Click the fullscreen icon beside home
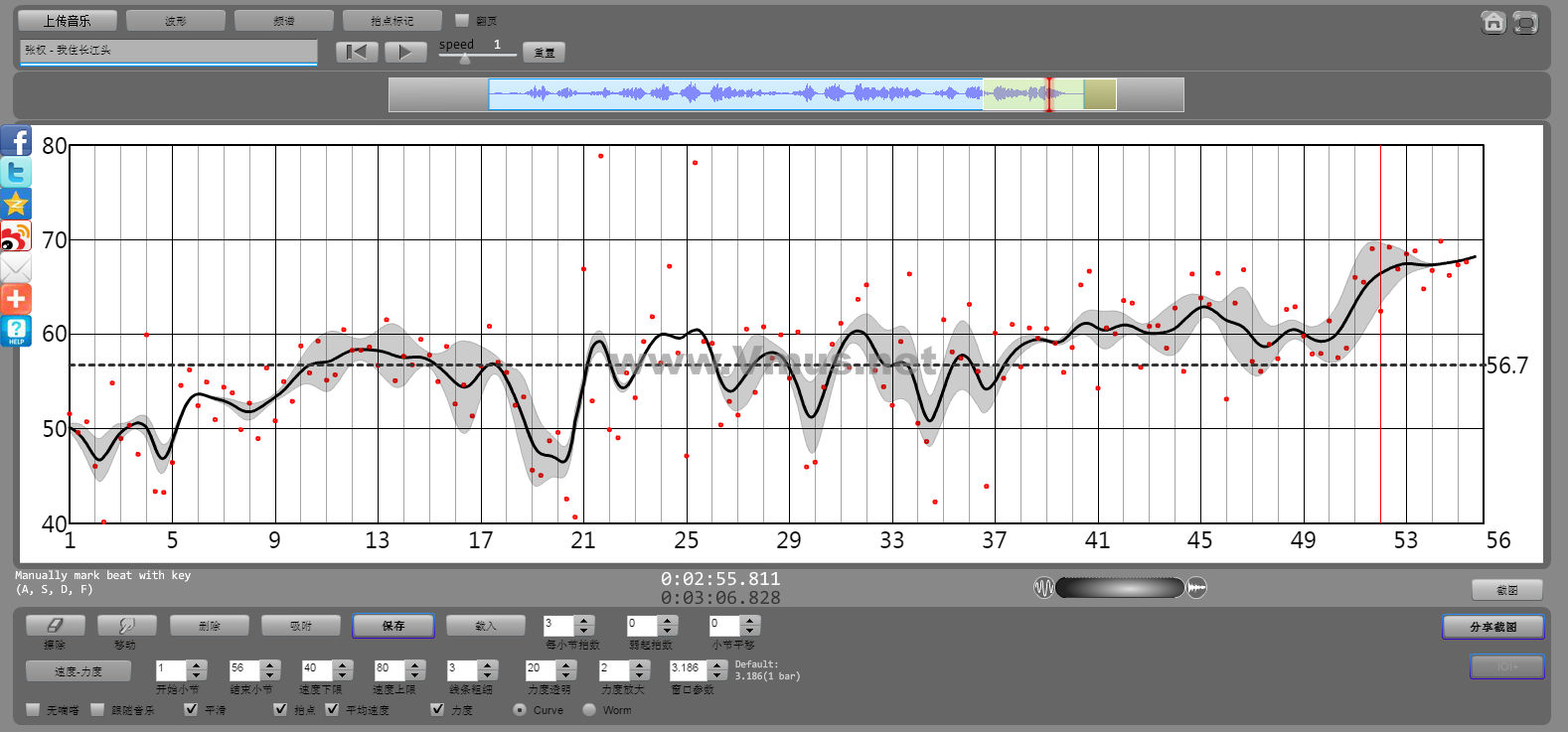Screen dimensions: 1568x732 click(x=1525, y=22)
